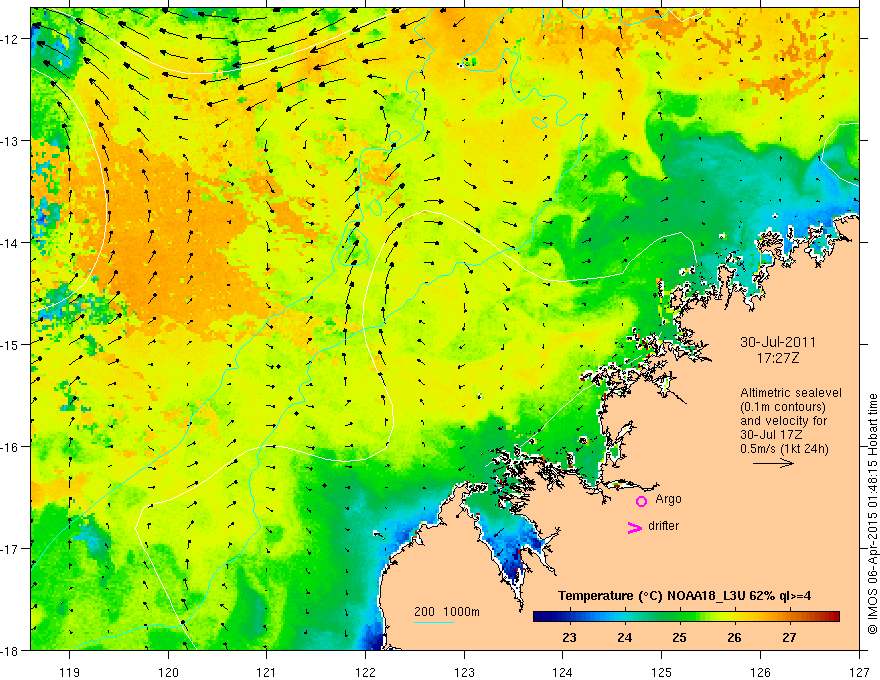Click the 127 longitude axis label

[859, 673]
